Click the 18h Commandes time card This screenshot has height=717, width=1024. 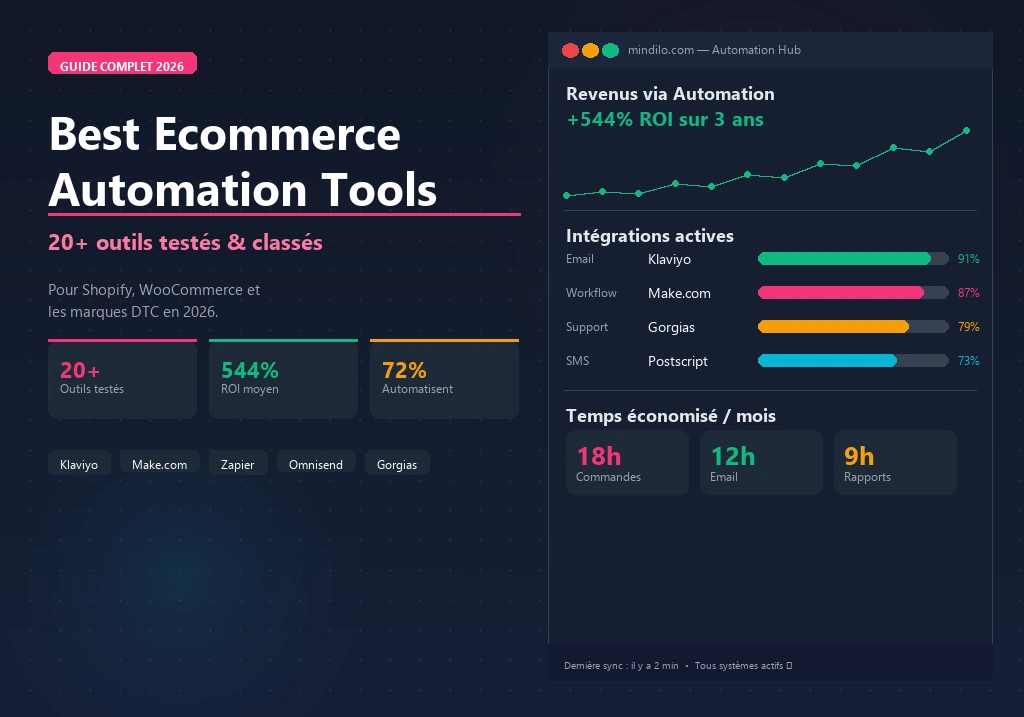pyautogui.click(x=627, y=462)
